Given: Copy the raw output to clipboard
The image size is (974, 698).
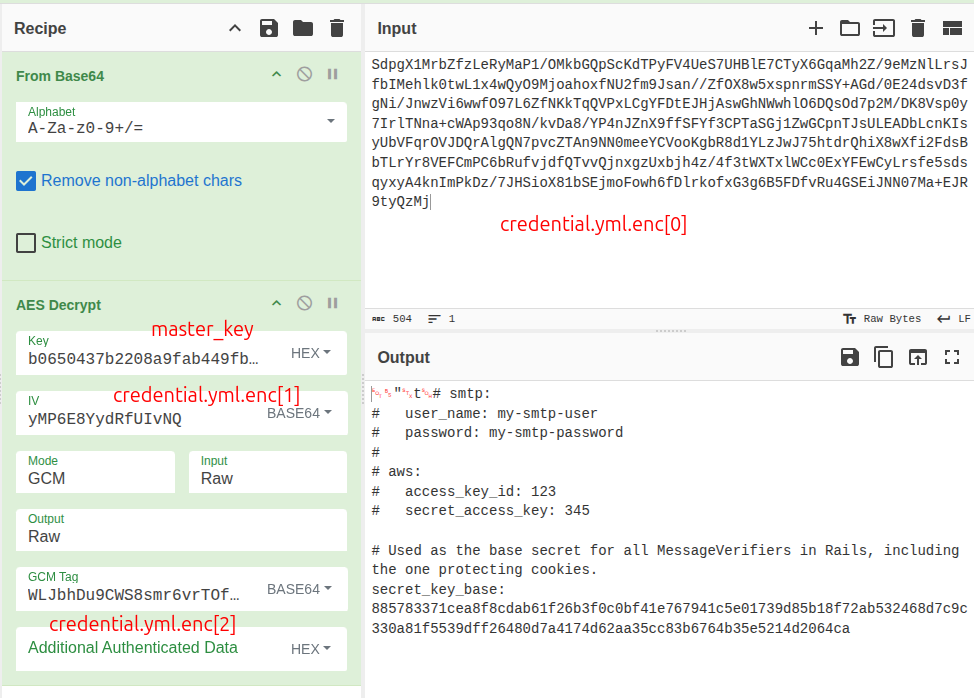Looking at the screenshot, I should pyautogui.click(x=883, y=357).
